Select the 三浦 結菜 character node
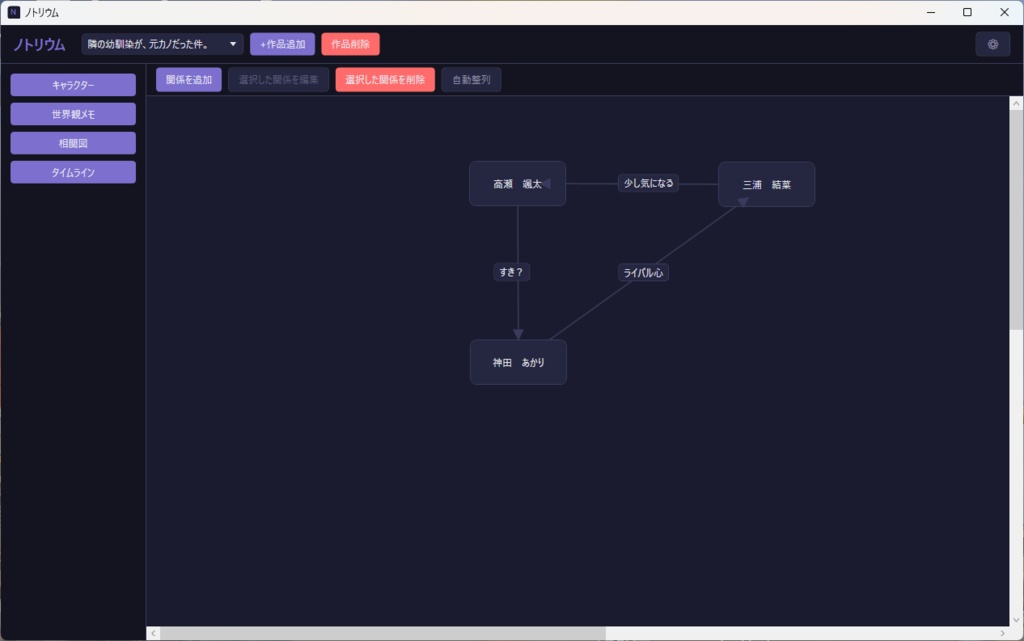Screen dimensions: 1024x641 tap(766, 185)
